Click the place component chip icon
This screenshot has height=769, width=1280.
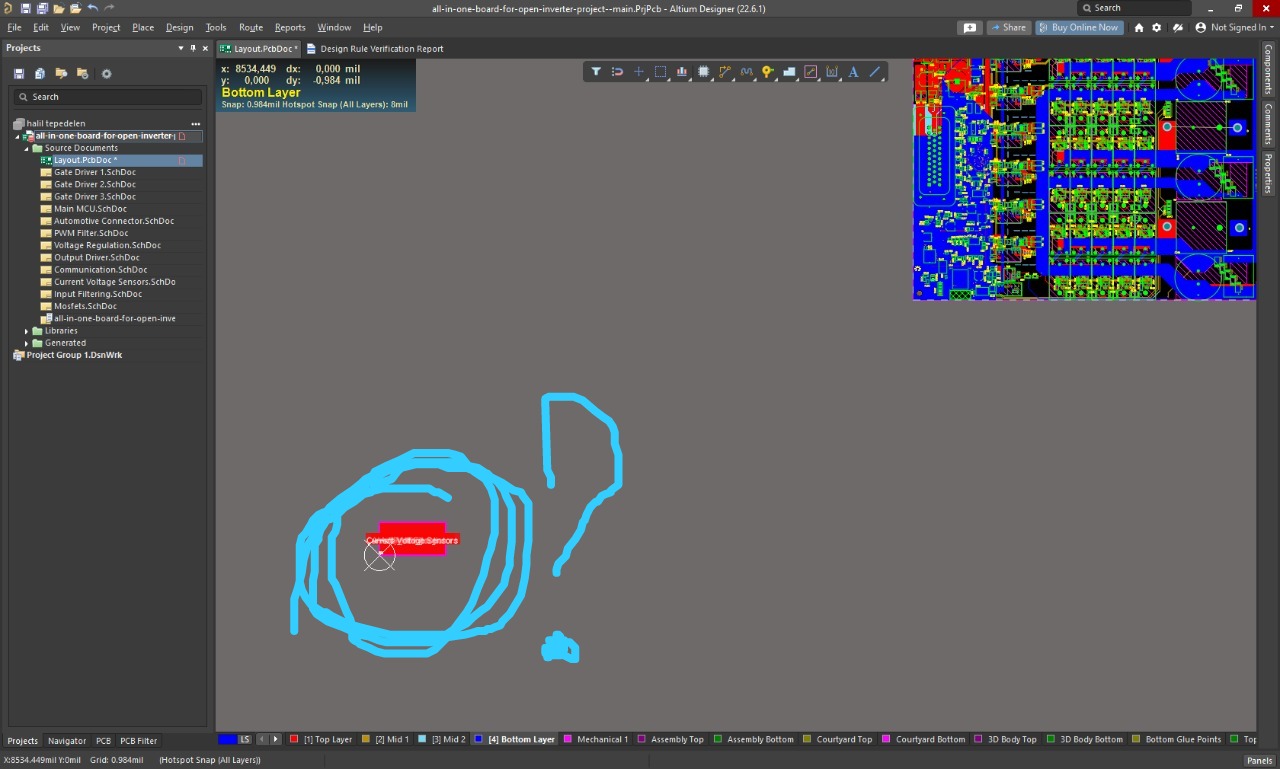703,72
